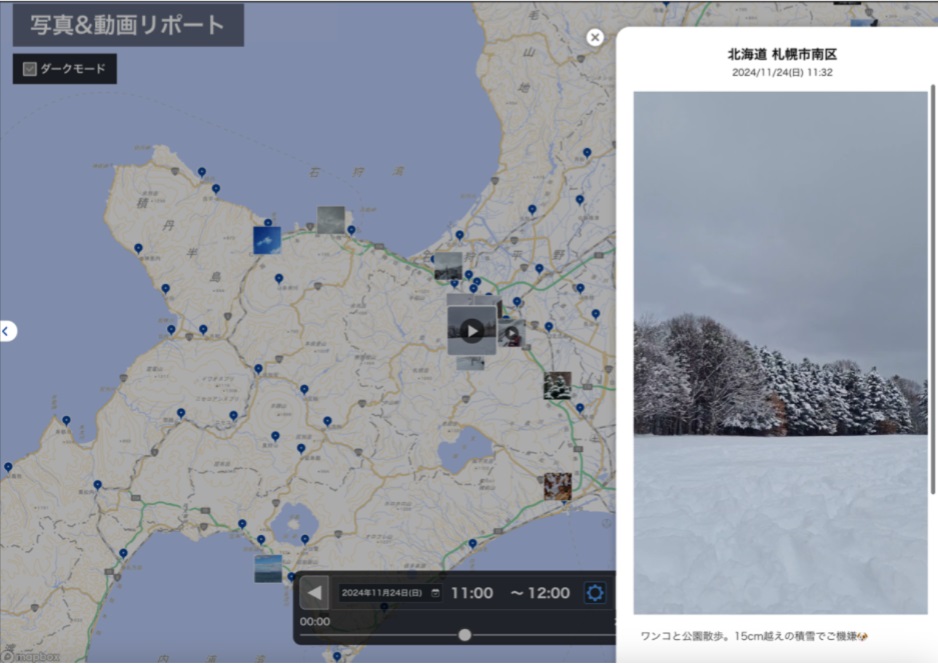Viewport: 938px width, 664px height.
Task: Open the blue sky photo thumbnail
Action: 267,240
